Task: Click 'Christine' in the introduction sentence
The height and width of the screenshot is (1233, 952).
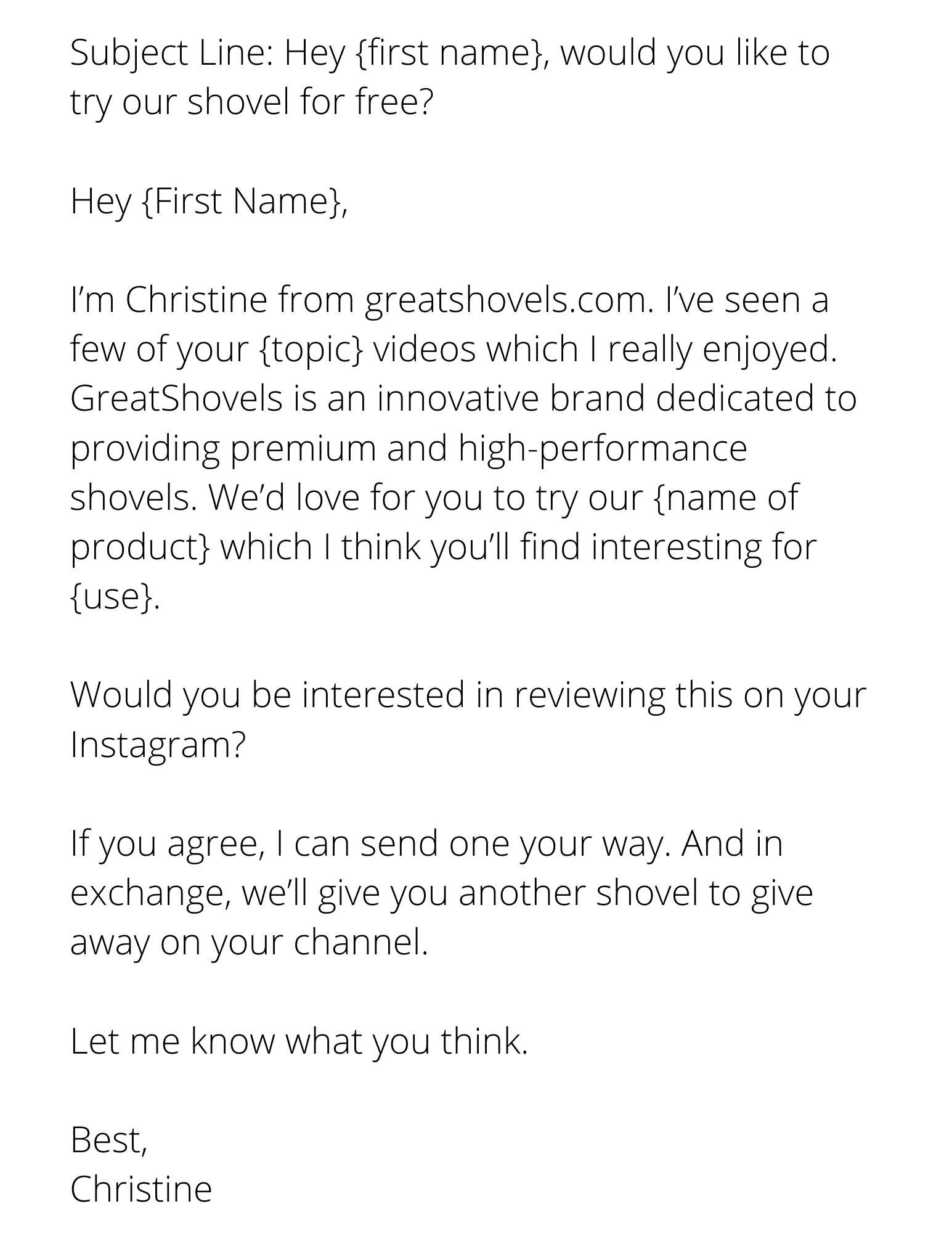Action: tap(197, 301)
